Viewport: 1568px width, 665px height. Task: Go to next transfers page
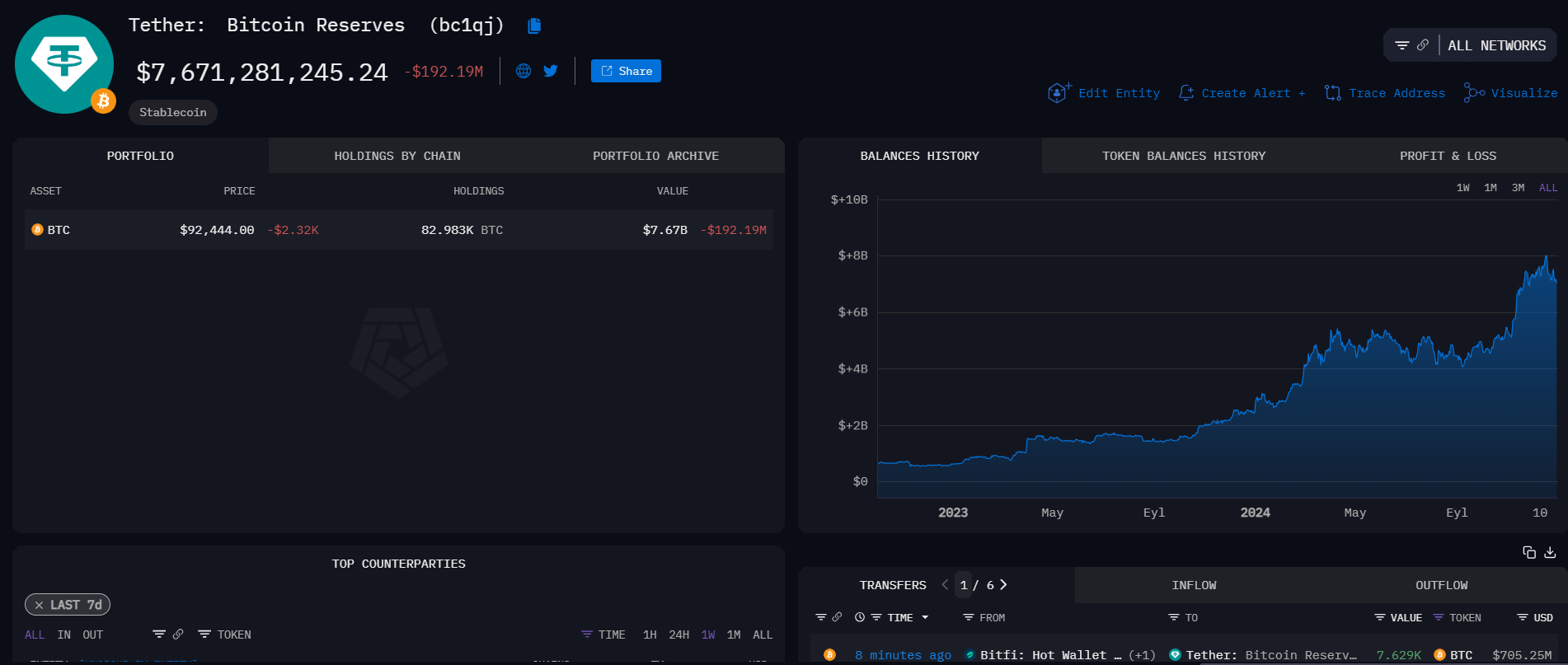1003,585
